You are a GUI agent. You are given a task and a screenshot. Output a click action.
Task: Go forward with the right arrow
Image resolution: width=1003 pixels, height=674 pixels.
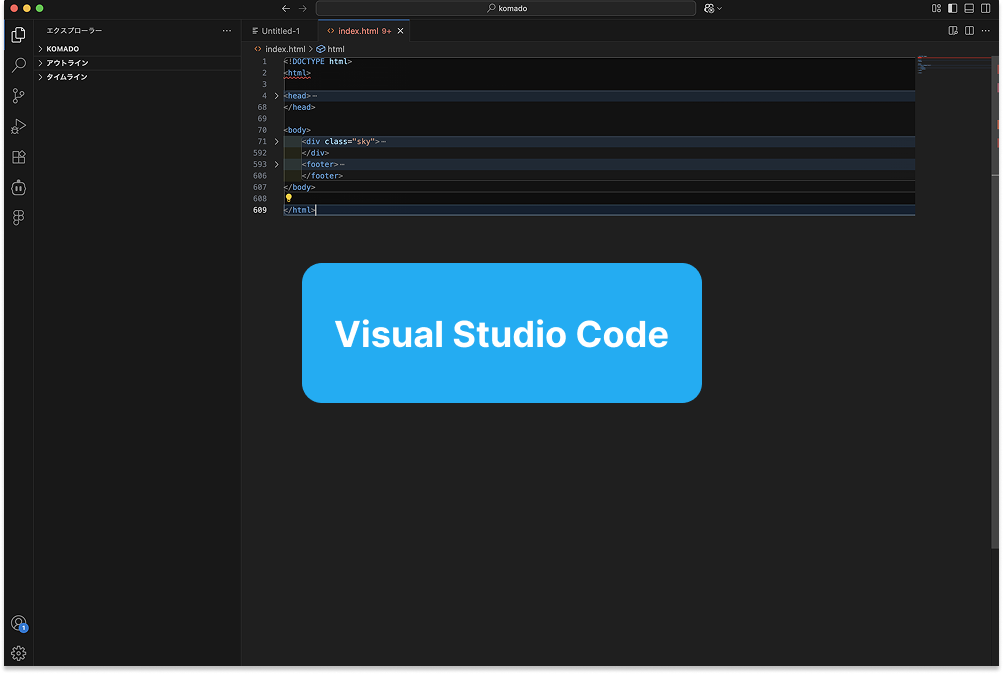[x=303, y=8]
